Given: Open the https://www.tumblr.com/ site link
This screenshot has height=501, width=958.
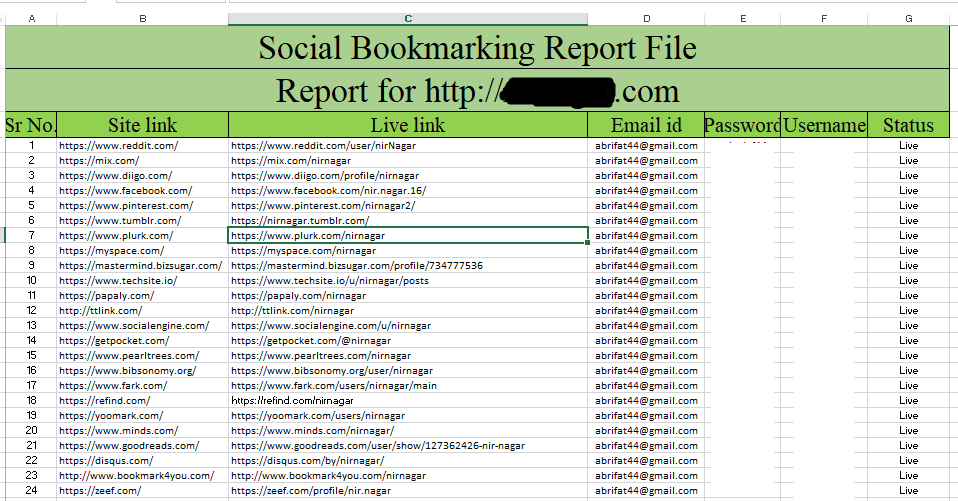Looking at the screenshot, I should click(120, 221).
